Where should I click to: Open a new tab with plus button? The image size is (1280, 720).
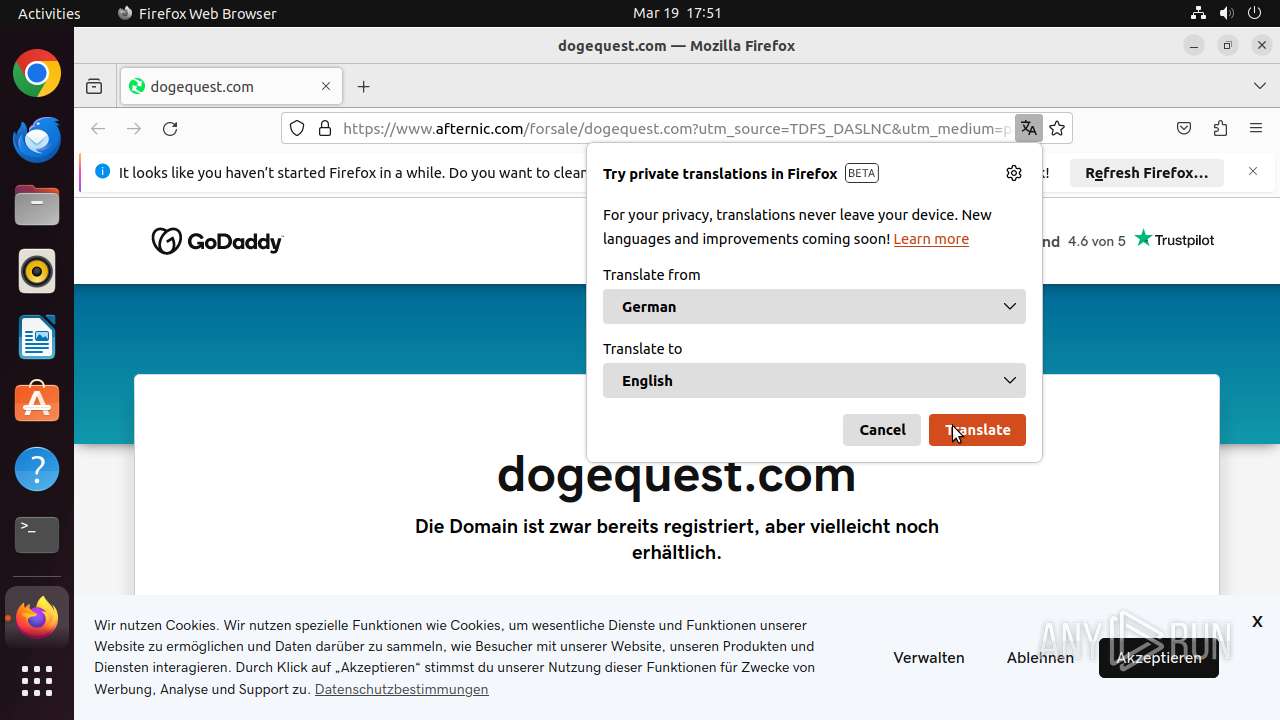(x=363, y=87)
